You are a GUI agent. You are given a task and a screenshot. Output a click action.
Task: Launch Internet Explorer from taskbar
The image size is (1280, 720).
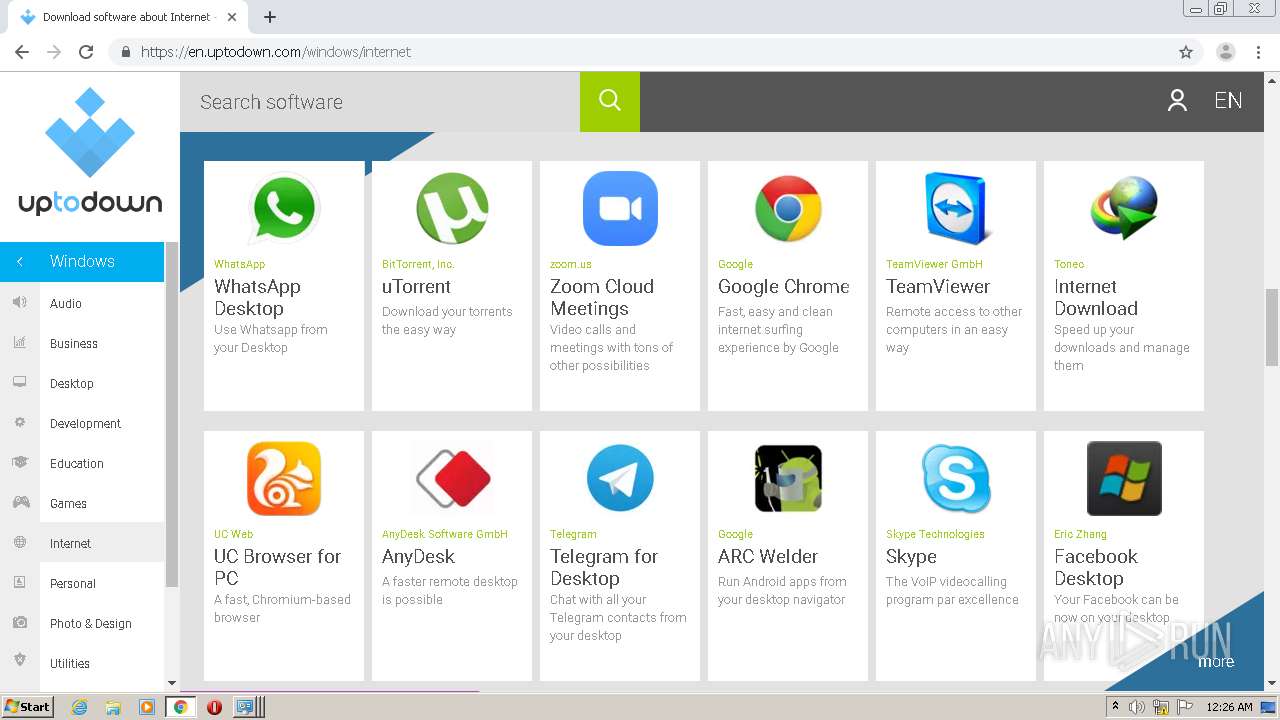click(x=79, y=707)
